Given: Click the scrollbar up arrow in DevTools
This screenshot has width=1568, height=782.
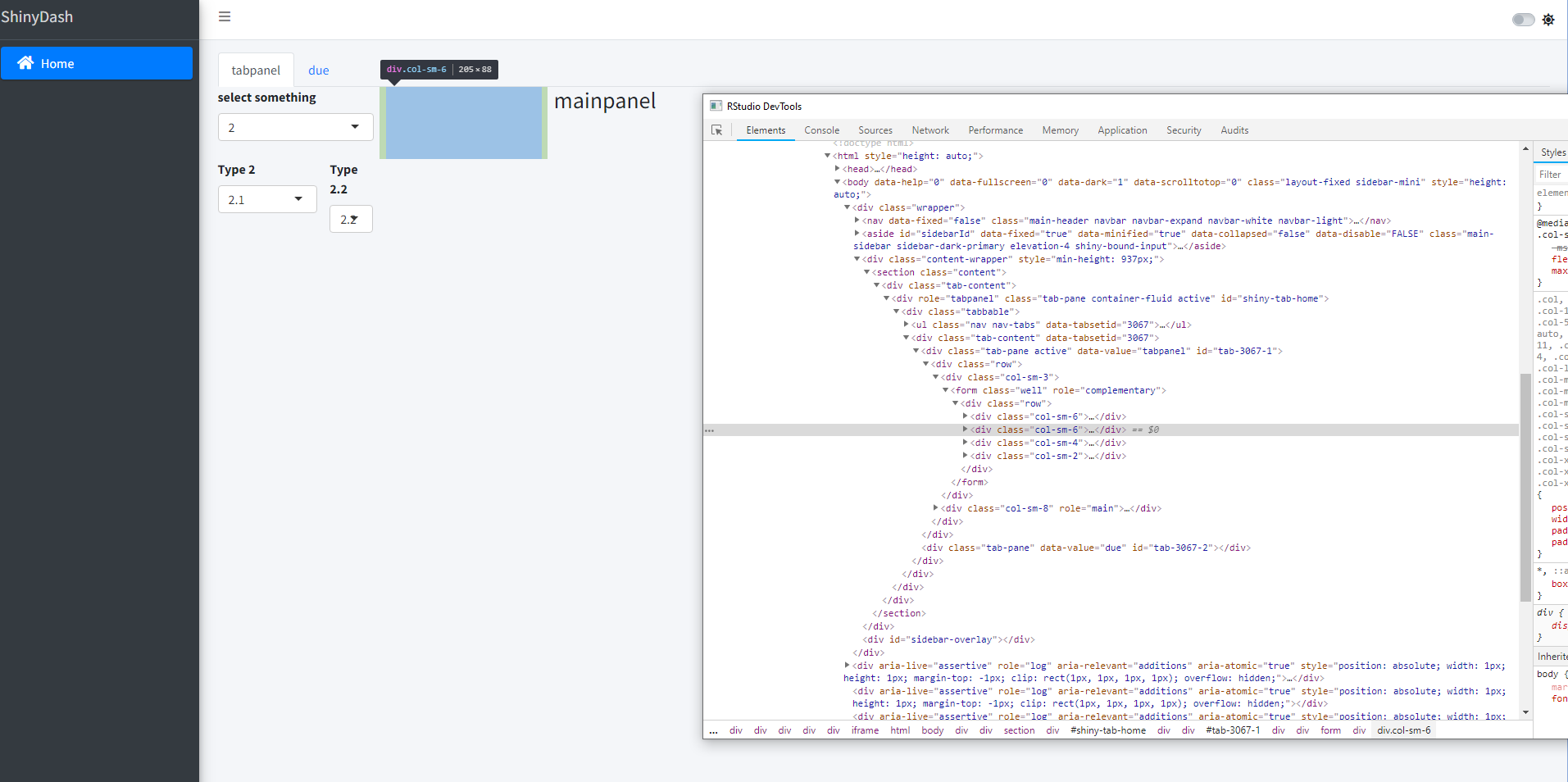Looking at the screenshot, I should pyautogui.click(x=1524, y=150).
